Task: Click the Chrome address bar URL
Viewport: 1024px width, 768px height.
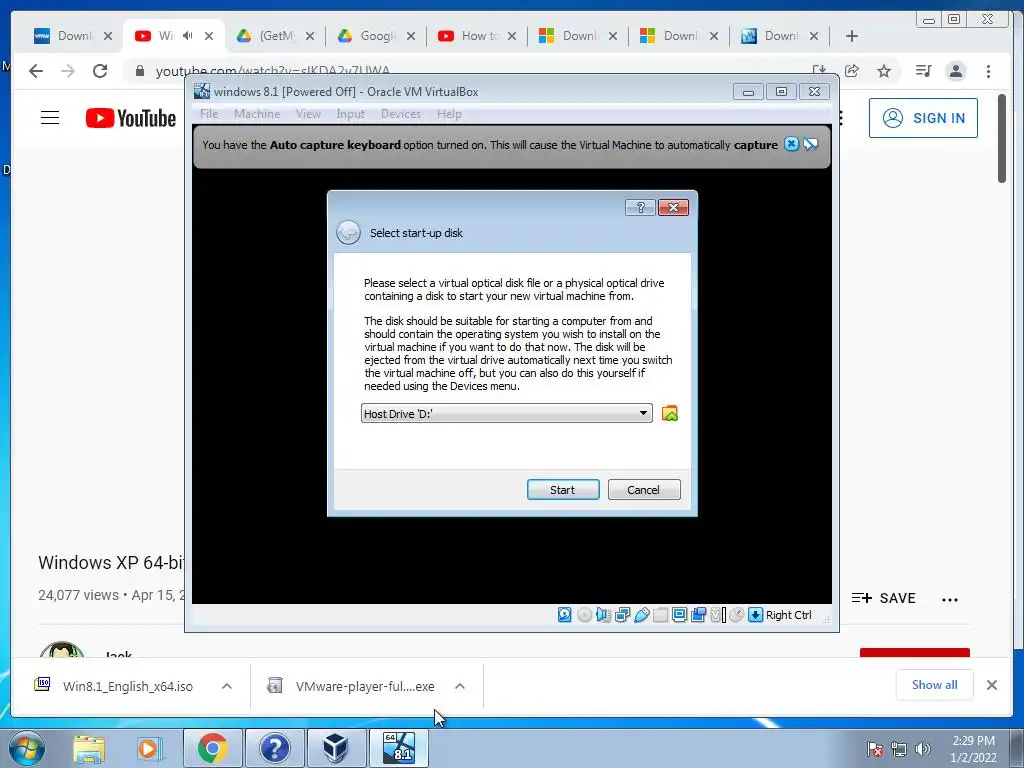Action: click(273, 71)
